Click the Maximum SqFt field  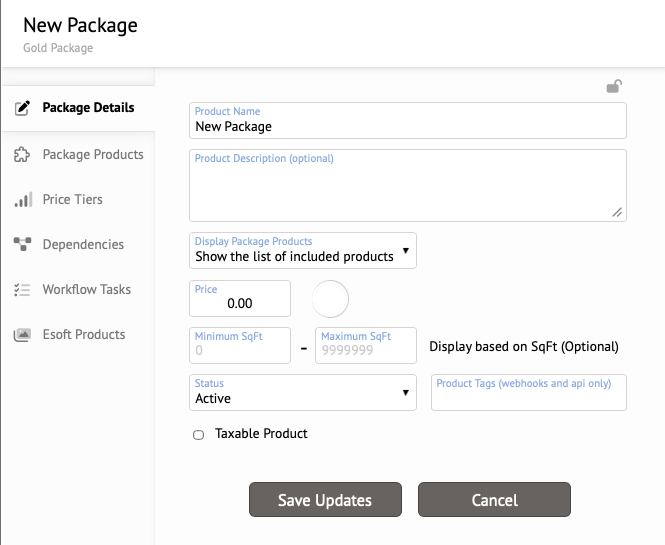click(366, 345)
